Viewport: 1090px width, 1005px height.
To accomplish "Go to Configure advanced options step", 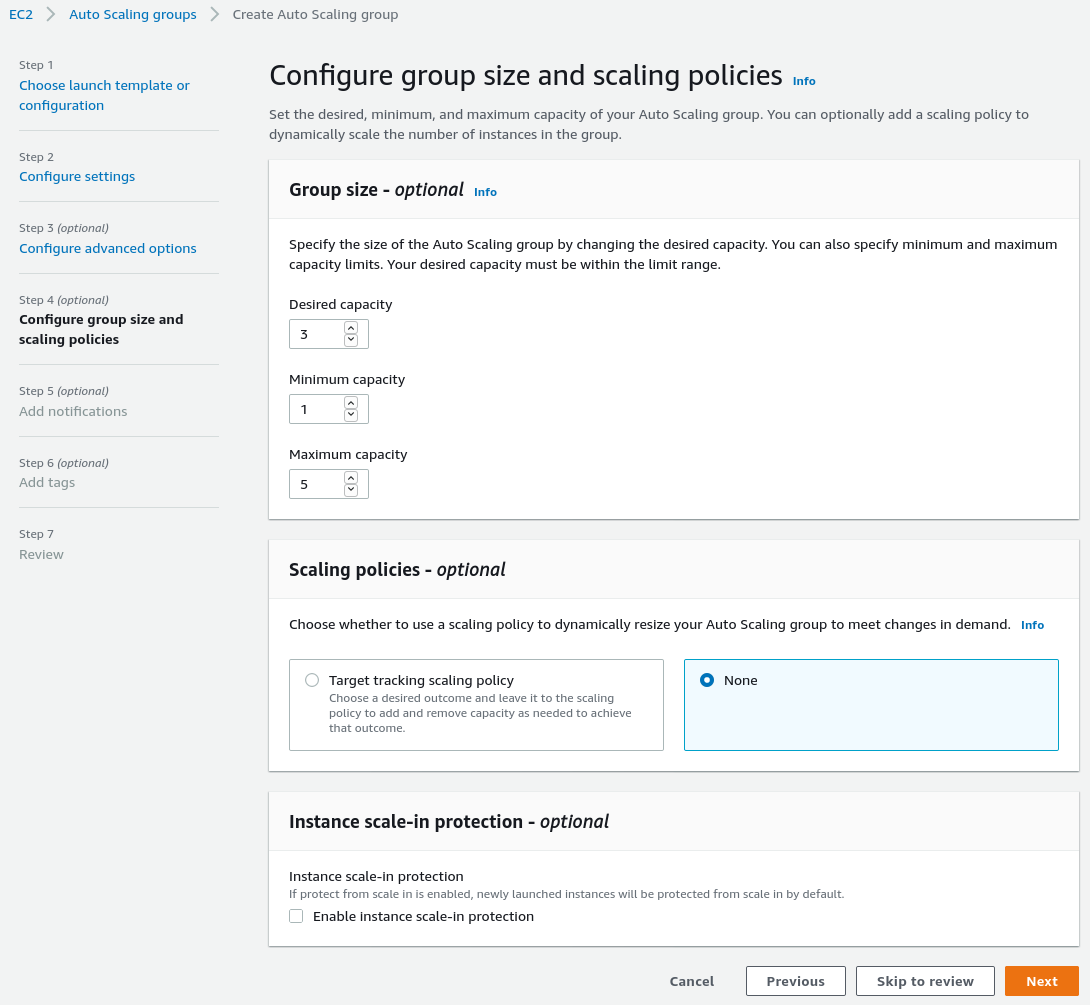I will tap(108, 248).
